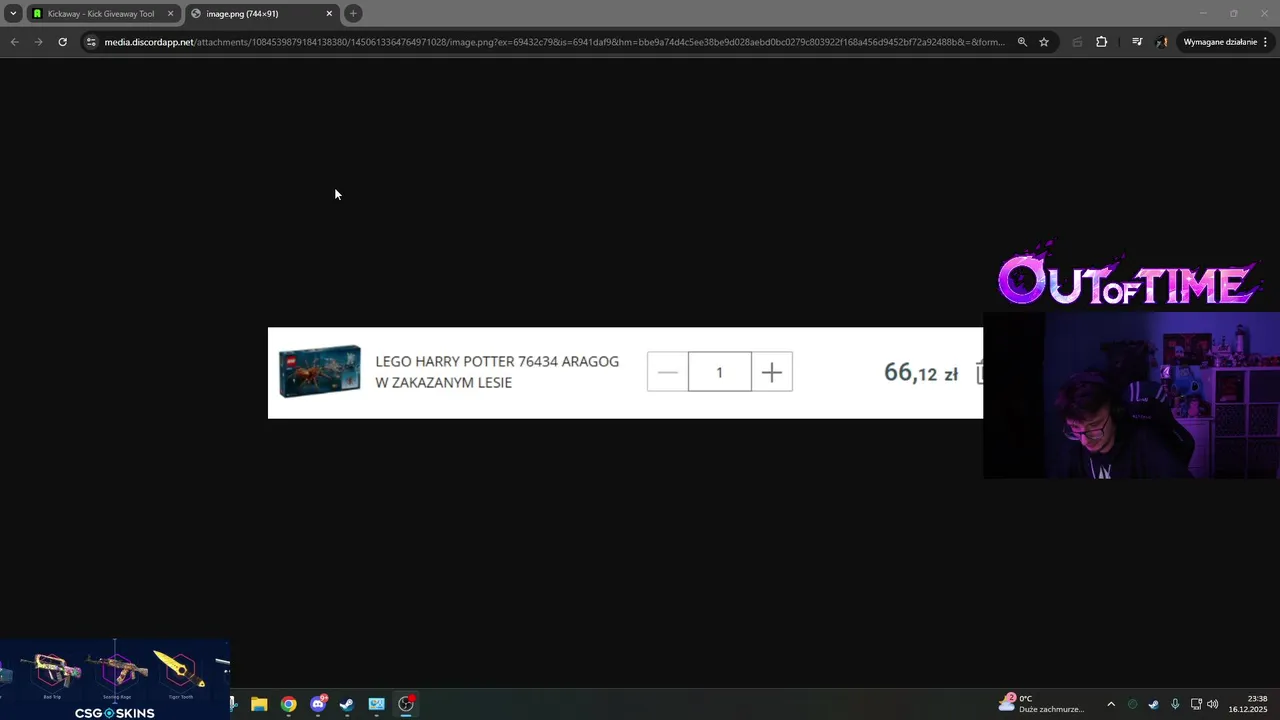View site information icon in address bar
Image resolution: width=1280 pixels, height=720 pixels.
91,42
